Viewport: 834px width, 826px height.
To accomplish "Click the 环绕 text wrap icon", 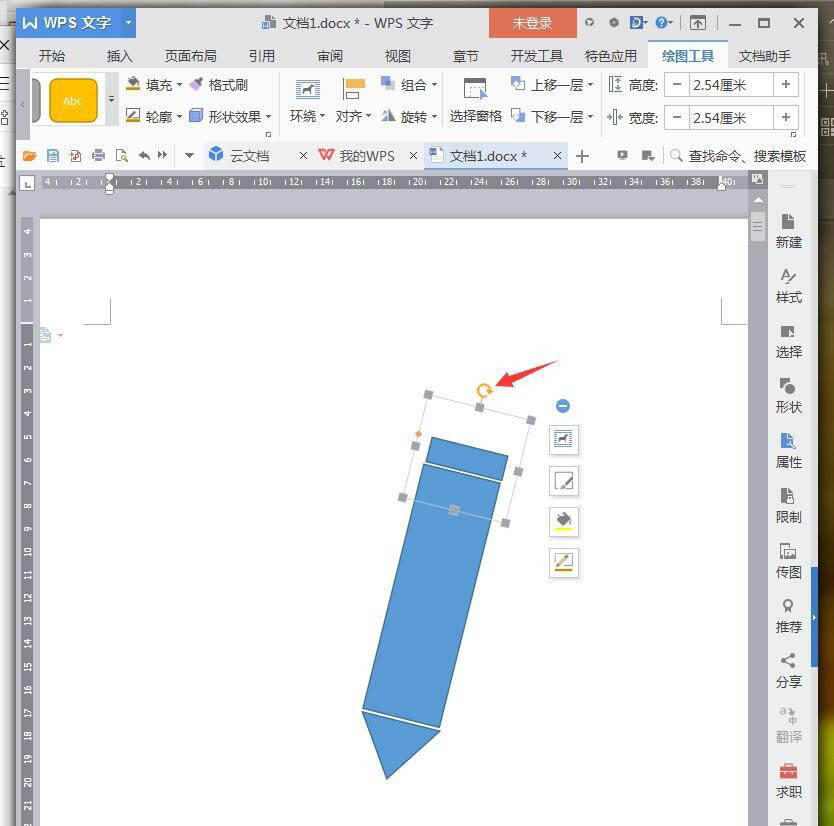I will click(307, 89).
